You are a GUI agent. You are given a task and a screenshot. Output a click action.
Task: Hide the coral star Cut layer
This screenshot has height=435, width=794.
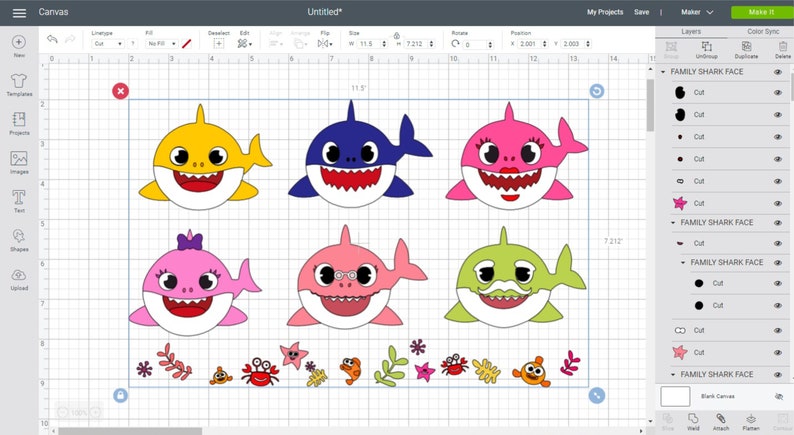click(778, 352)
